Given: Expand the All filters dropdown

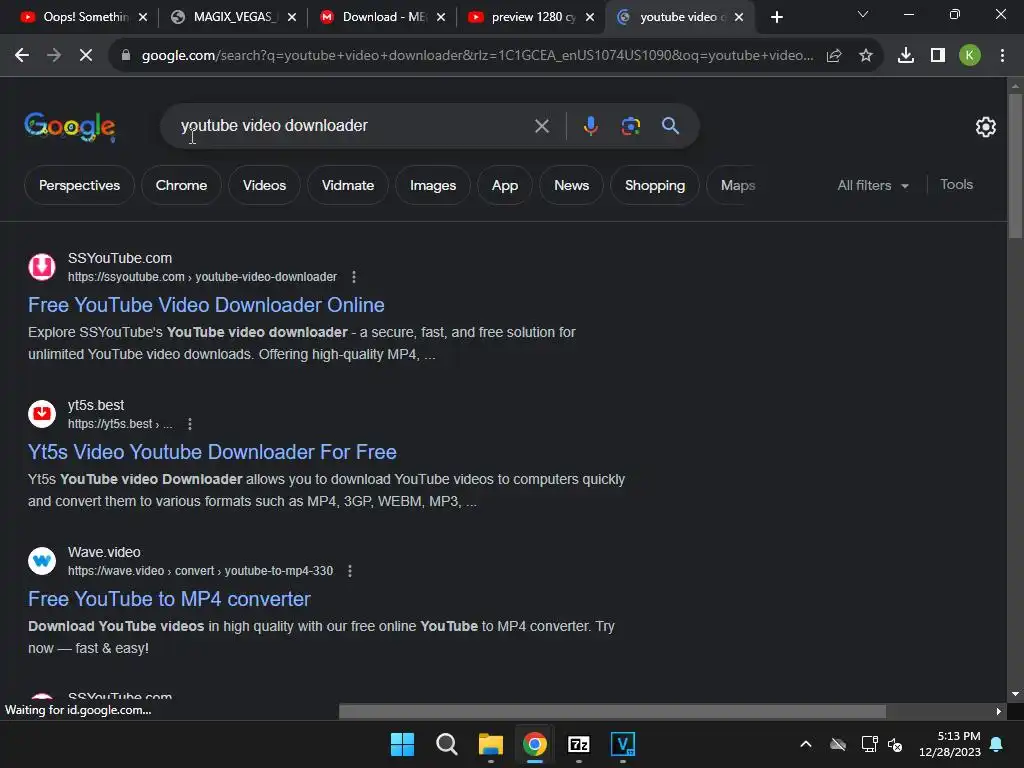Looking at the screenshot, I should click(x=872, y=185).
